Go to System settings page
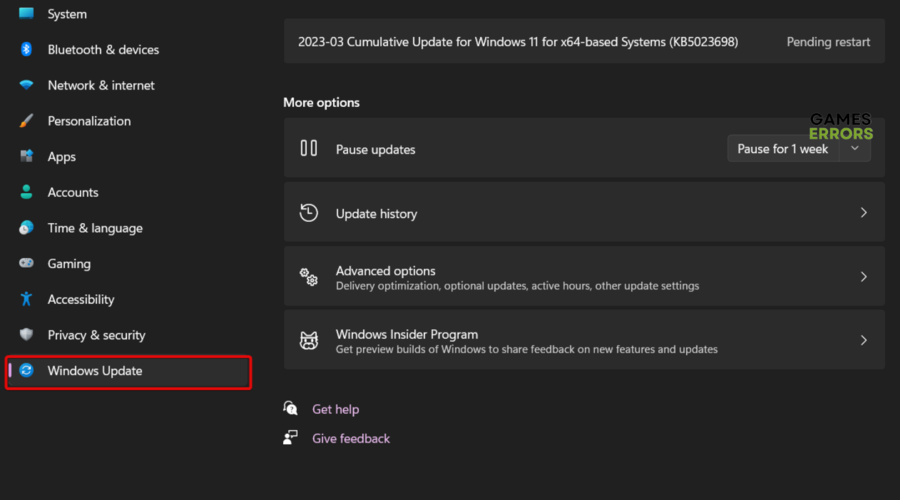Screen dimensions: 900x500 (x=67, y=14)
